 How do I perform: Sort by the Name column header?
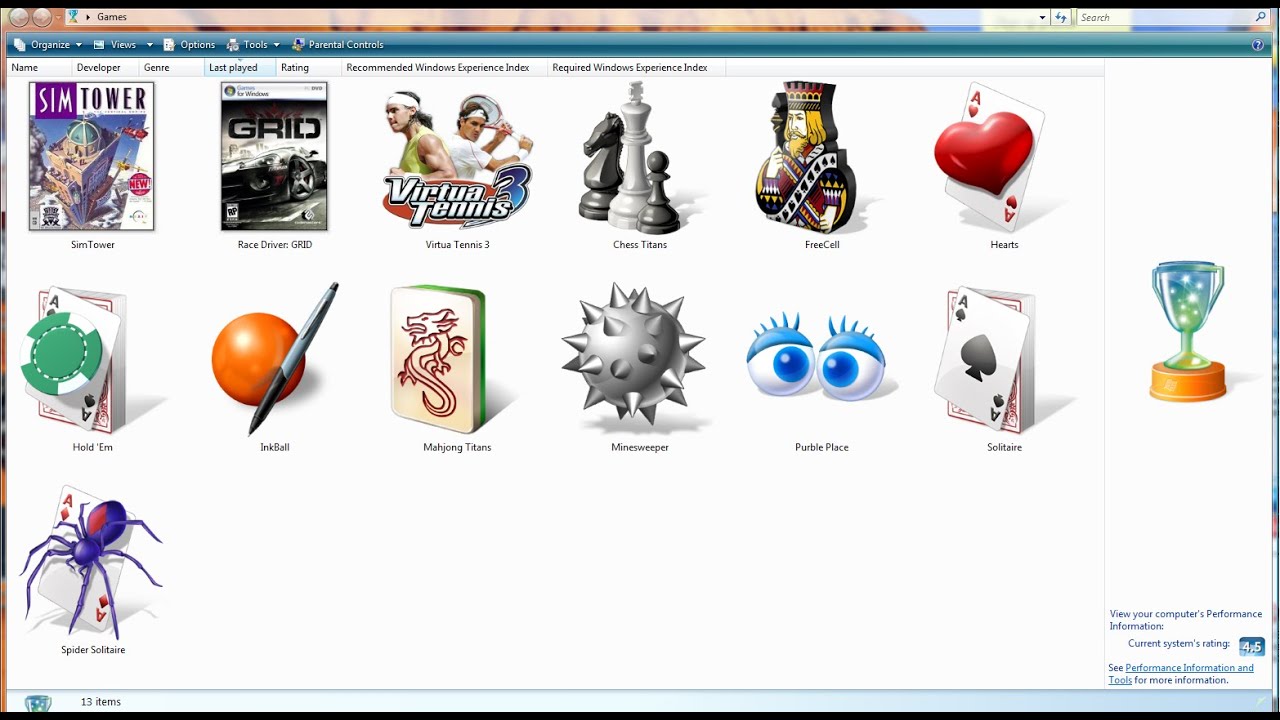click(39, 68)
